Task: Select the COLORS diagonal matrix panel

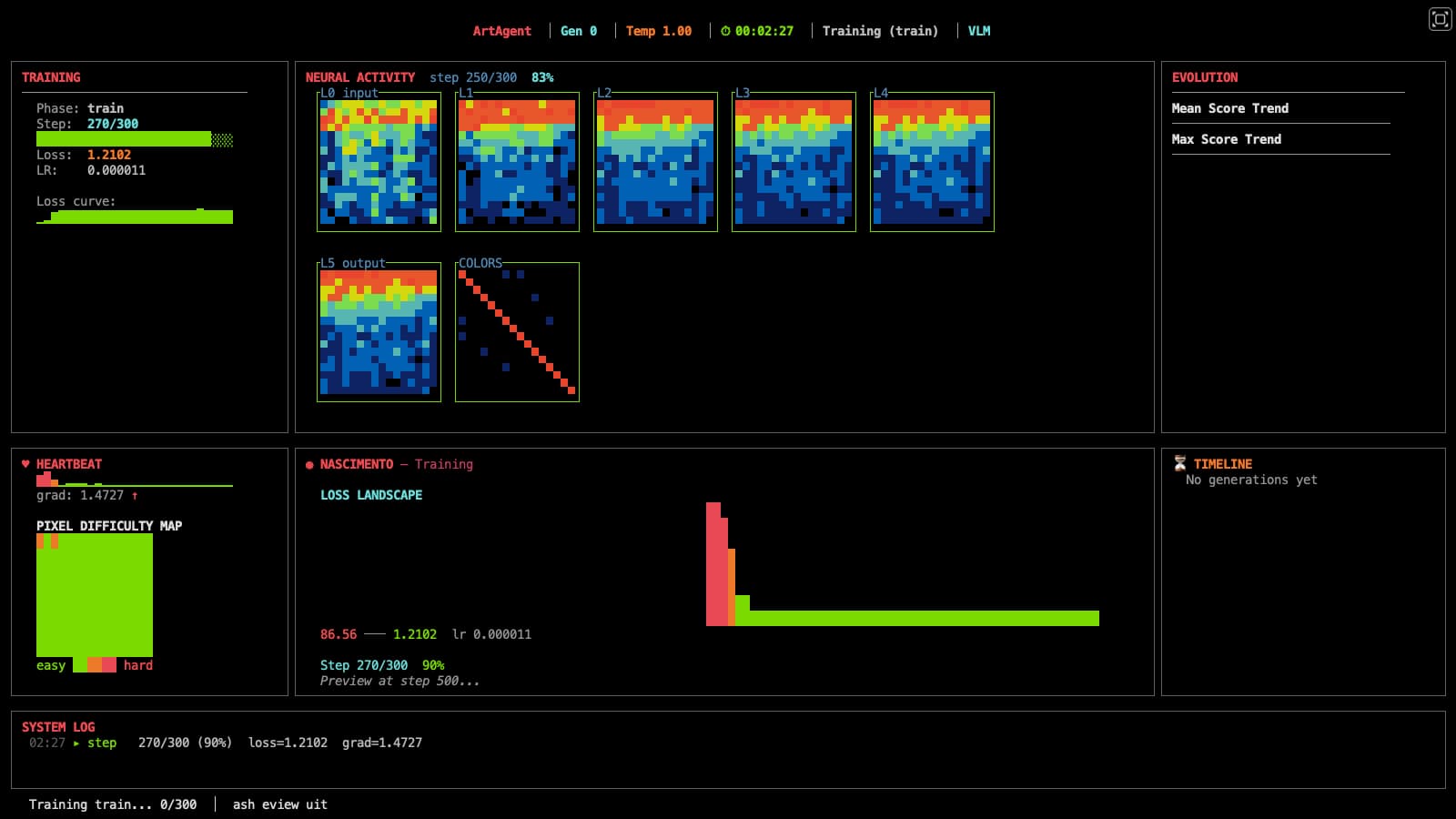Action: point(517,332)
